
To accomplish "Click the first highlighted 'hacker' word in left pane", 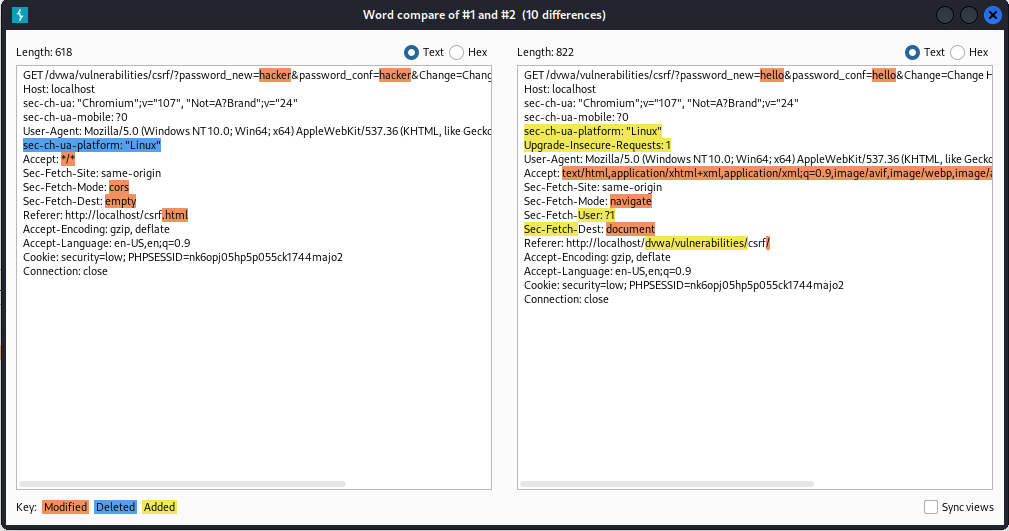I will coord(275,75).
